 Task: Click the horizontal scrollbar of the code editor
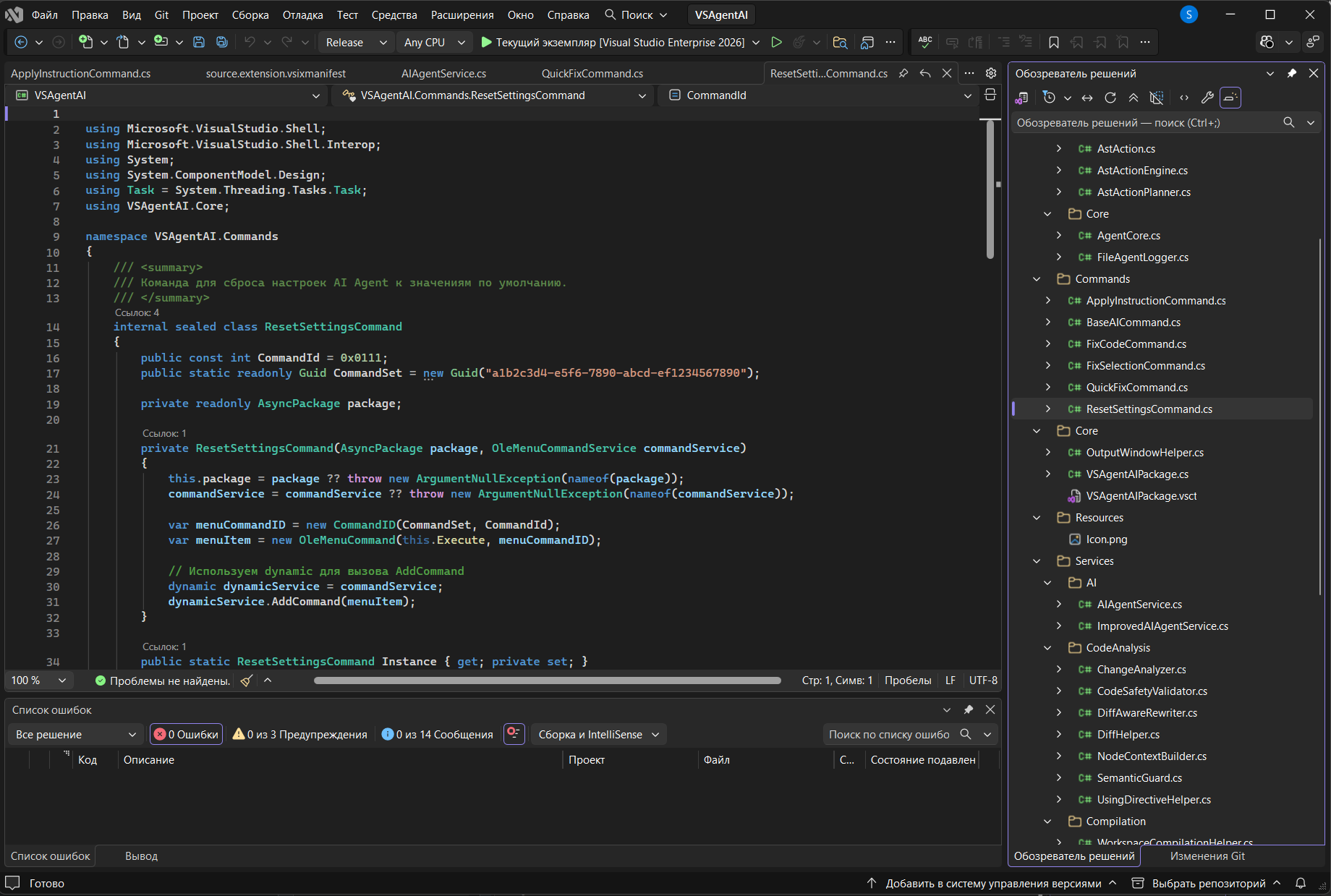547,680
